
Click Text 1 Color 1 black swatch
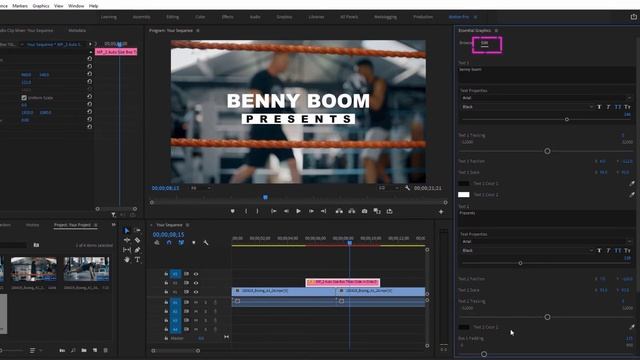tap(464, 183)
